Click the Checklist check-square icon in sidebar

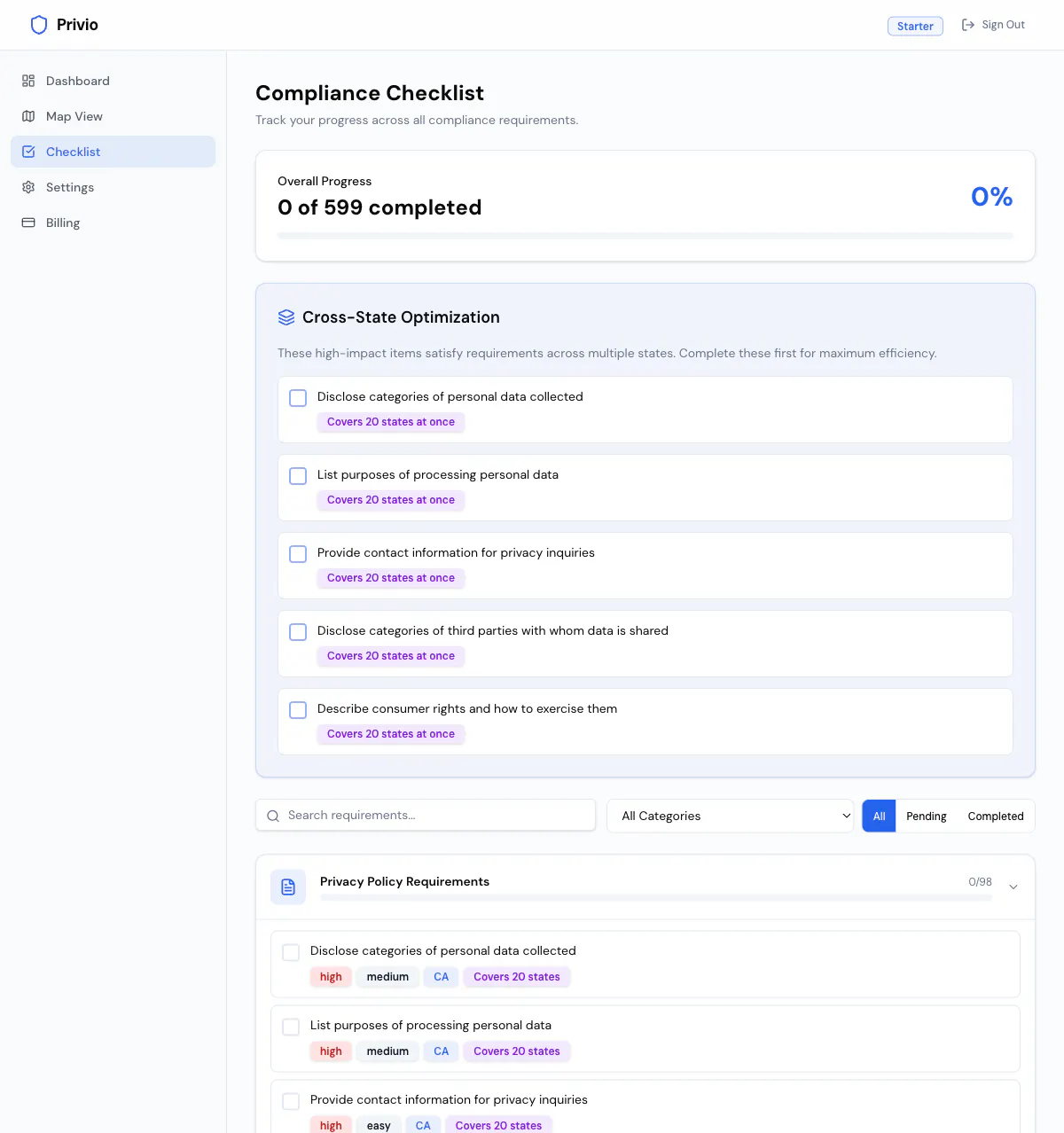(x=28, y=152)
